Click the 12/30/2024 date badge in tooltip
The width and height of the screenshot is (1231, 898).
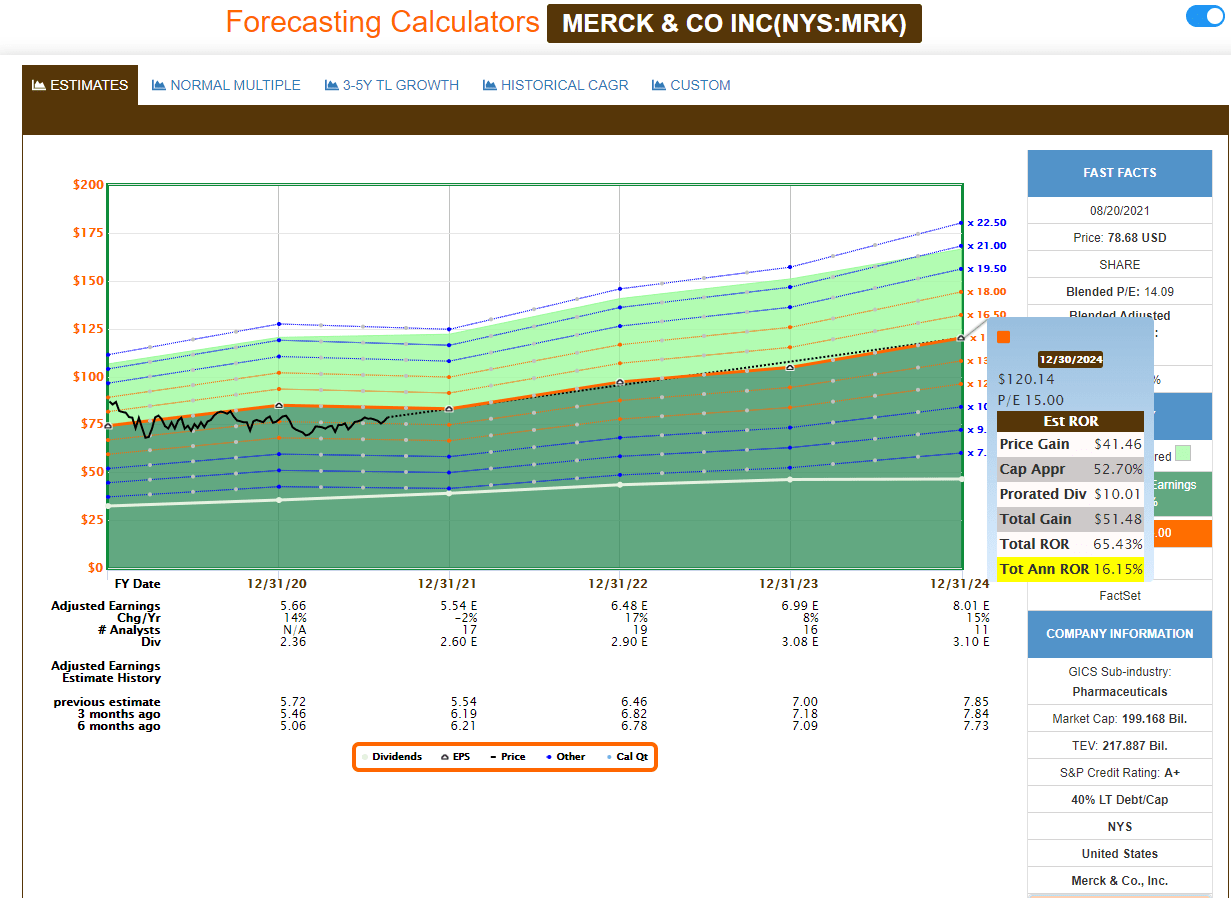[x=1070, y=359]
